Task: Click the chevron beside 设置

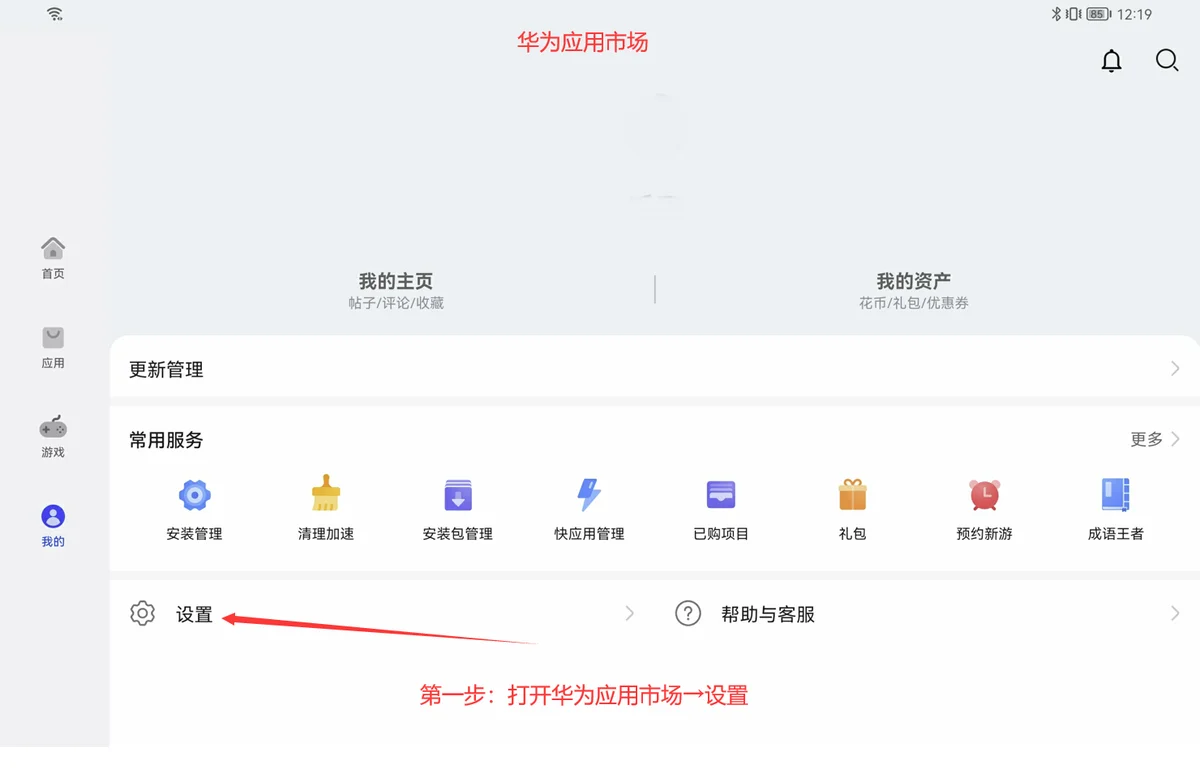Action: click(630, 614)
